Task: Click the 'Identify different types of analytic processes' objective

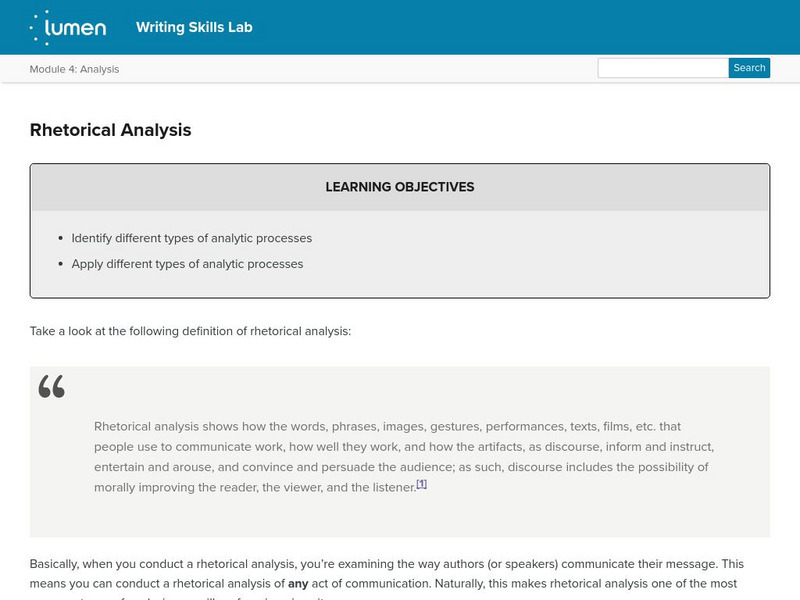Action: tap(192, 238)
